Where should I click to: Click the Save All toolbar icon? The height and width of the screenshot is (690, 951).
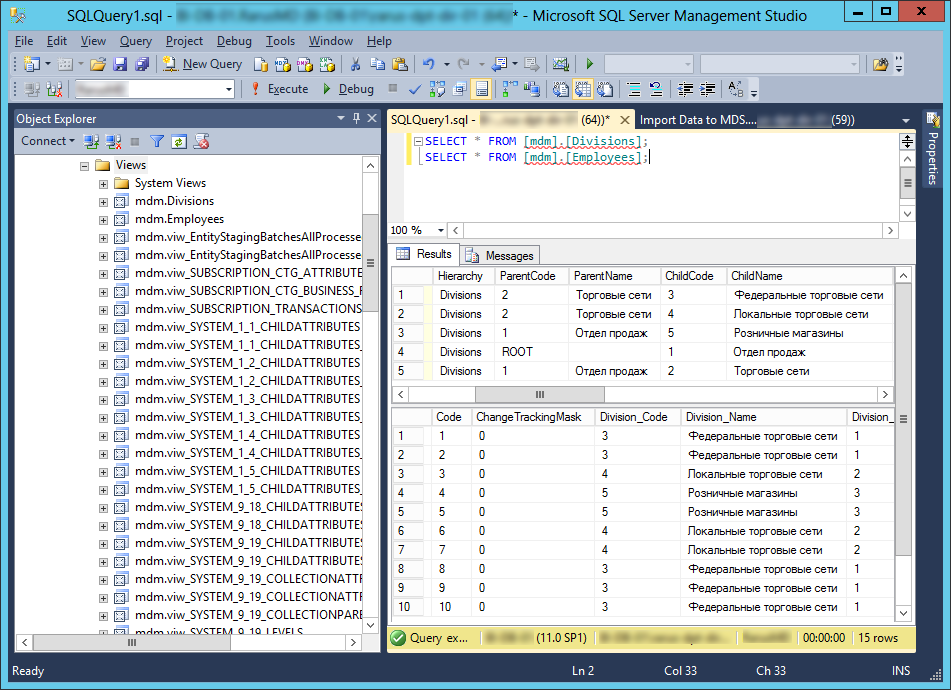[142, 64]
